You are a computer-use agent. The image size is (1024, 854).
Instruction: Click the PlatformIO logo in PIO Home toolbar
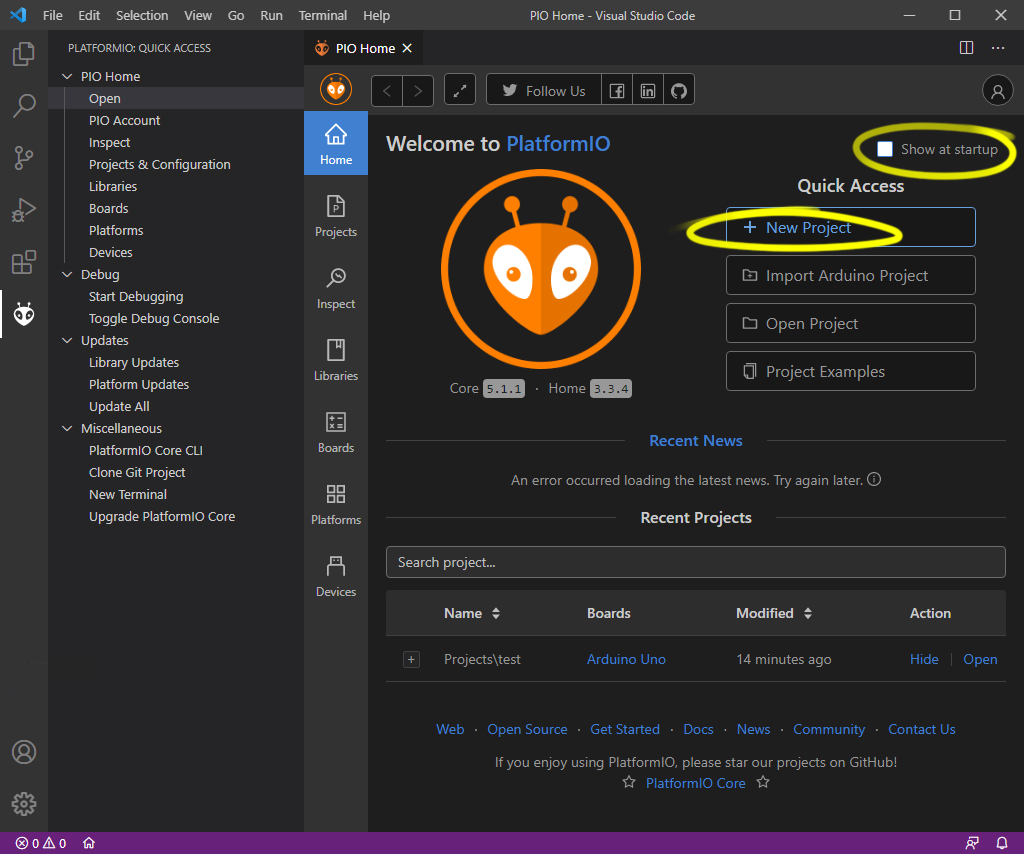tap(336, 89)
